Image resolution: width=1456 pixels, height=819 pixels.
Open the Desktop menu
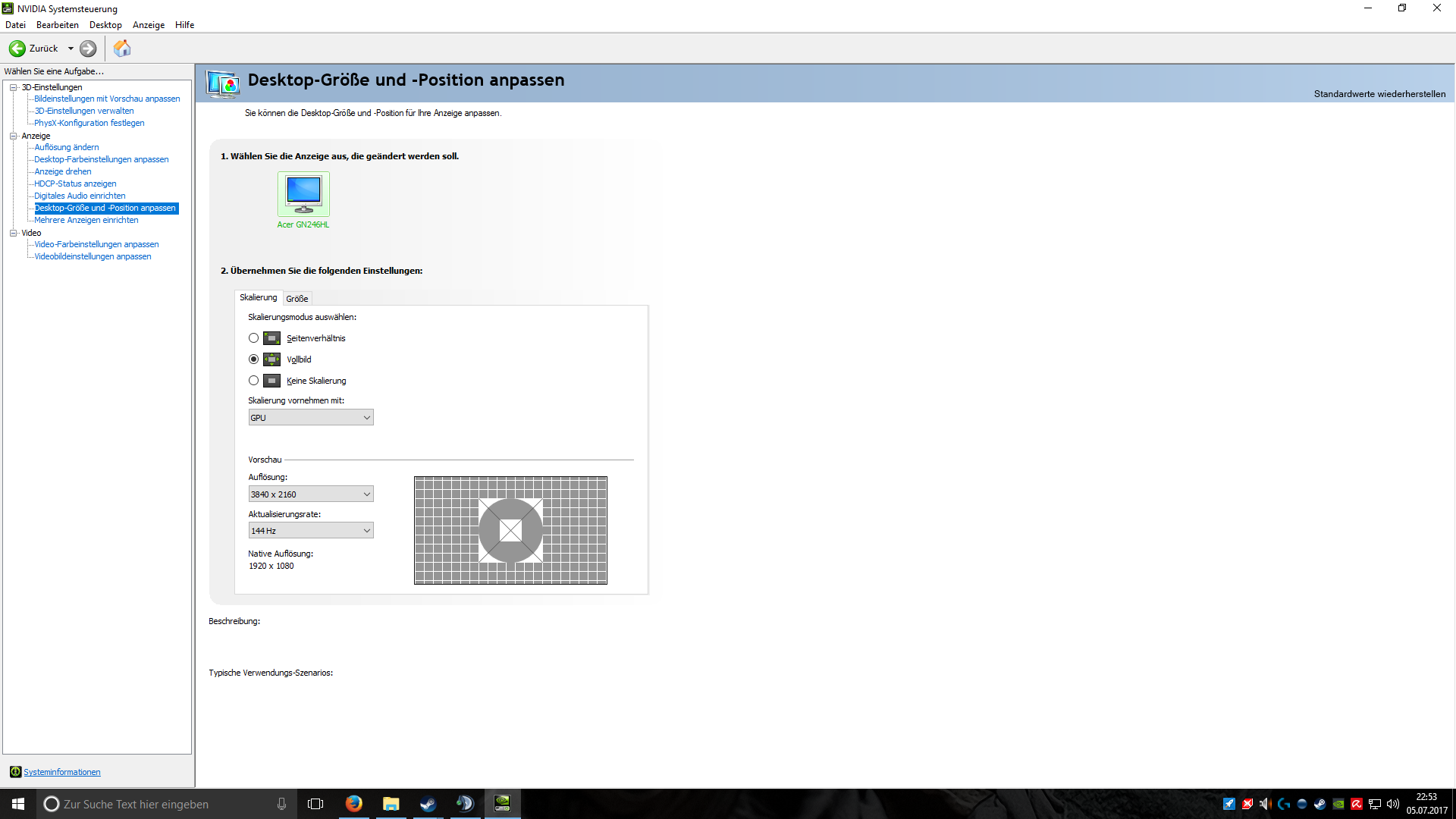click(105, 25)
